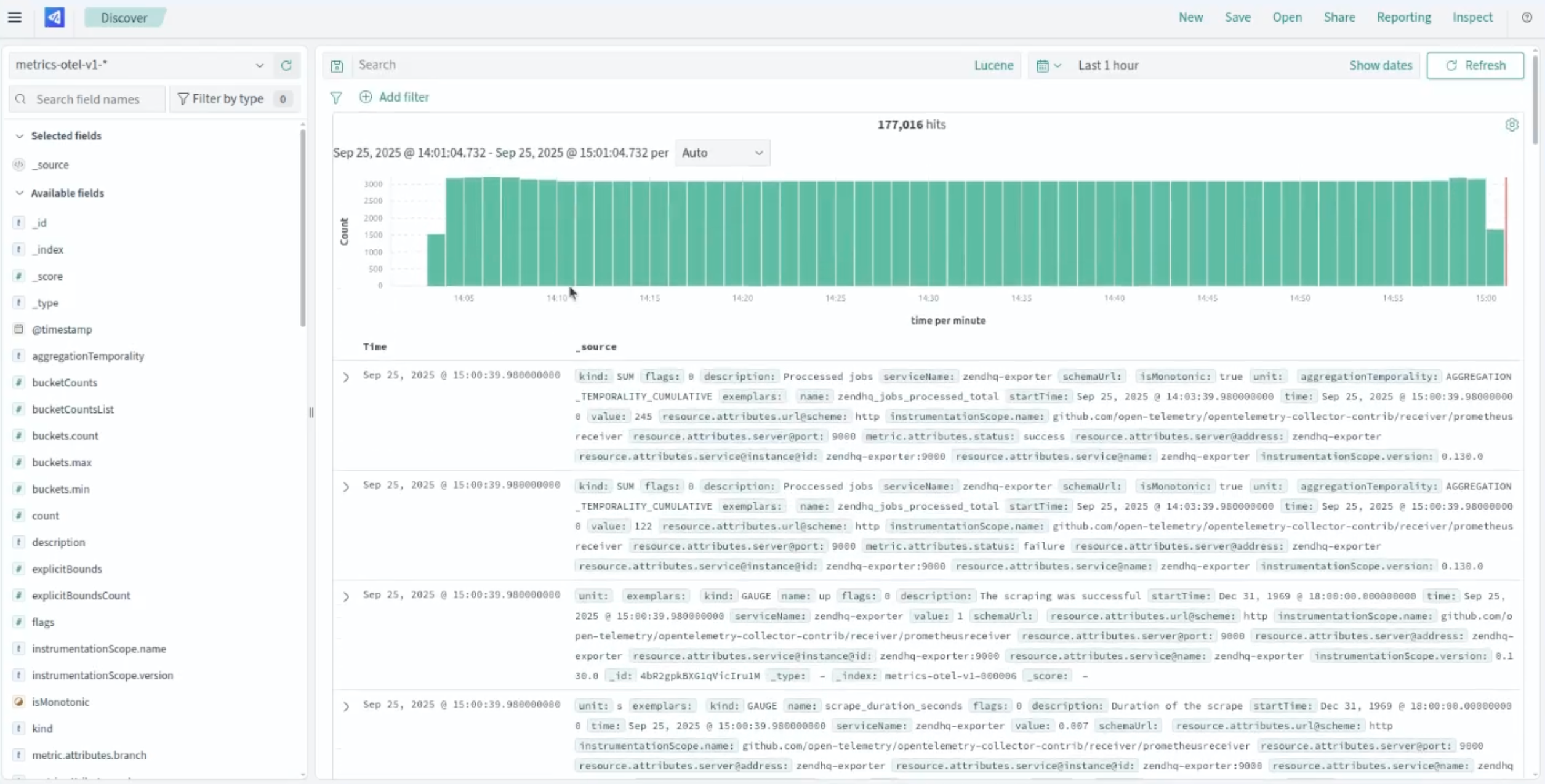The image size is (1545, 784).
Task: Click the OpenSearch Dashboards home logo
Action: pyautogui.click(x=54, y=17)
